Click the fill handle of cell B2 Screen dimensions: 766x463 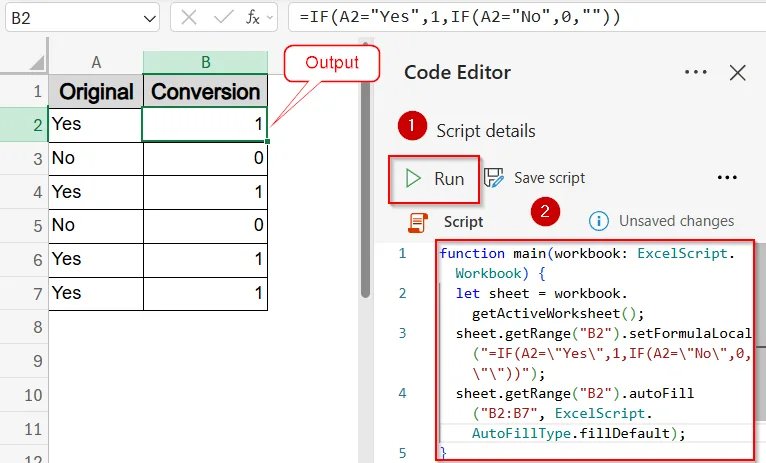267,142
